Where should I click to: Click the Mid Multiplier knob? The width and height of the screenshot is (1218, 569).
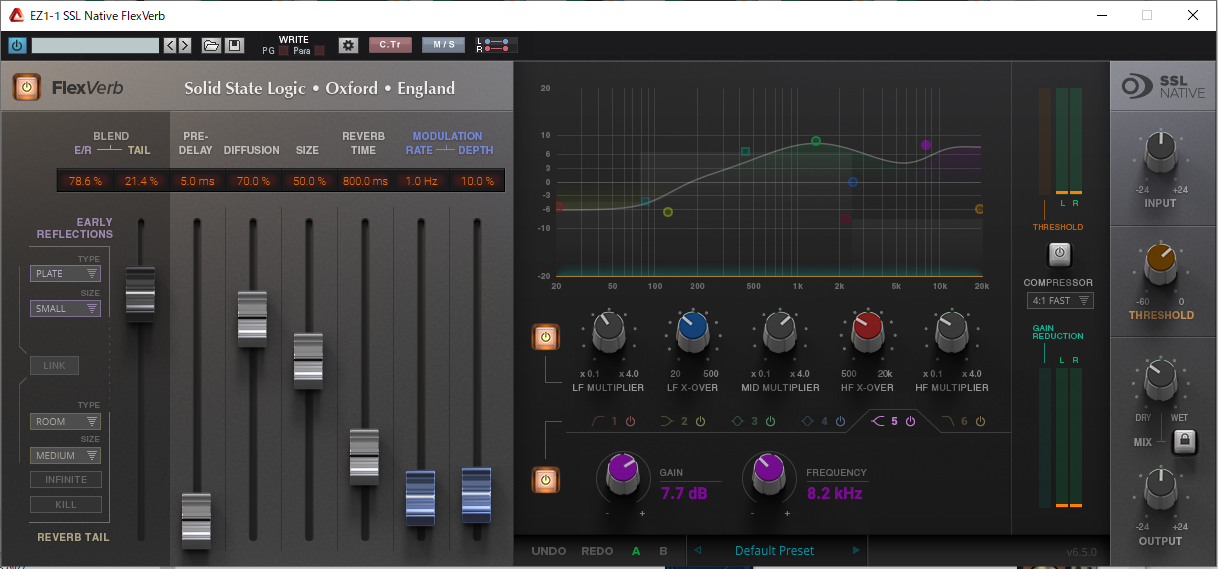point(779,333)
